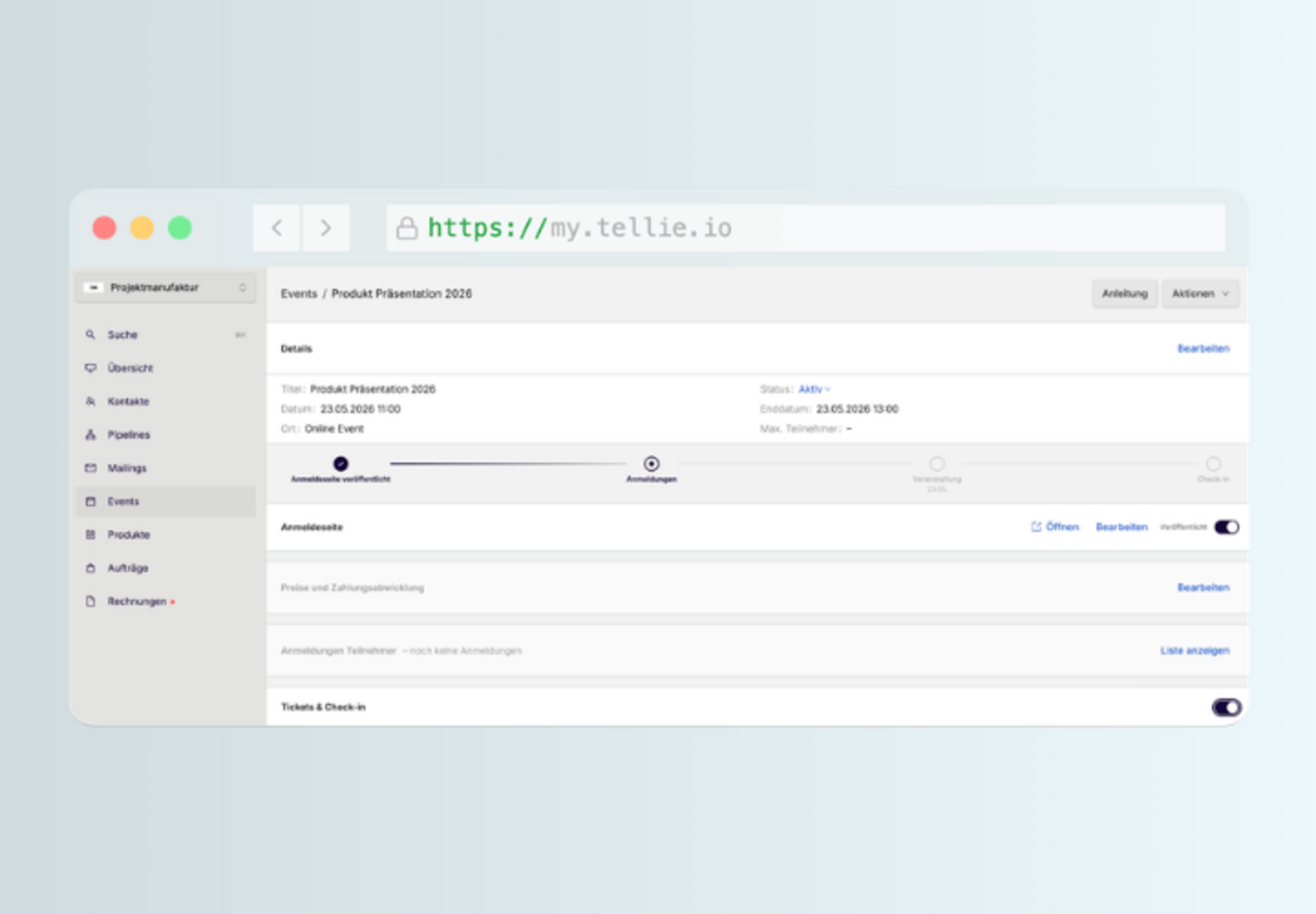
Task: Click Liste anzeigen link
Action: (x=1194, y=651)
